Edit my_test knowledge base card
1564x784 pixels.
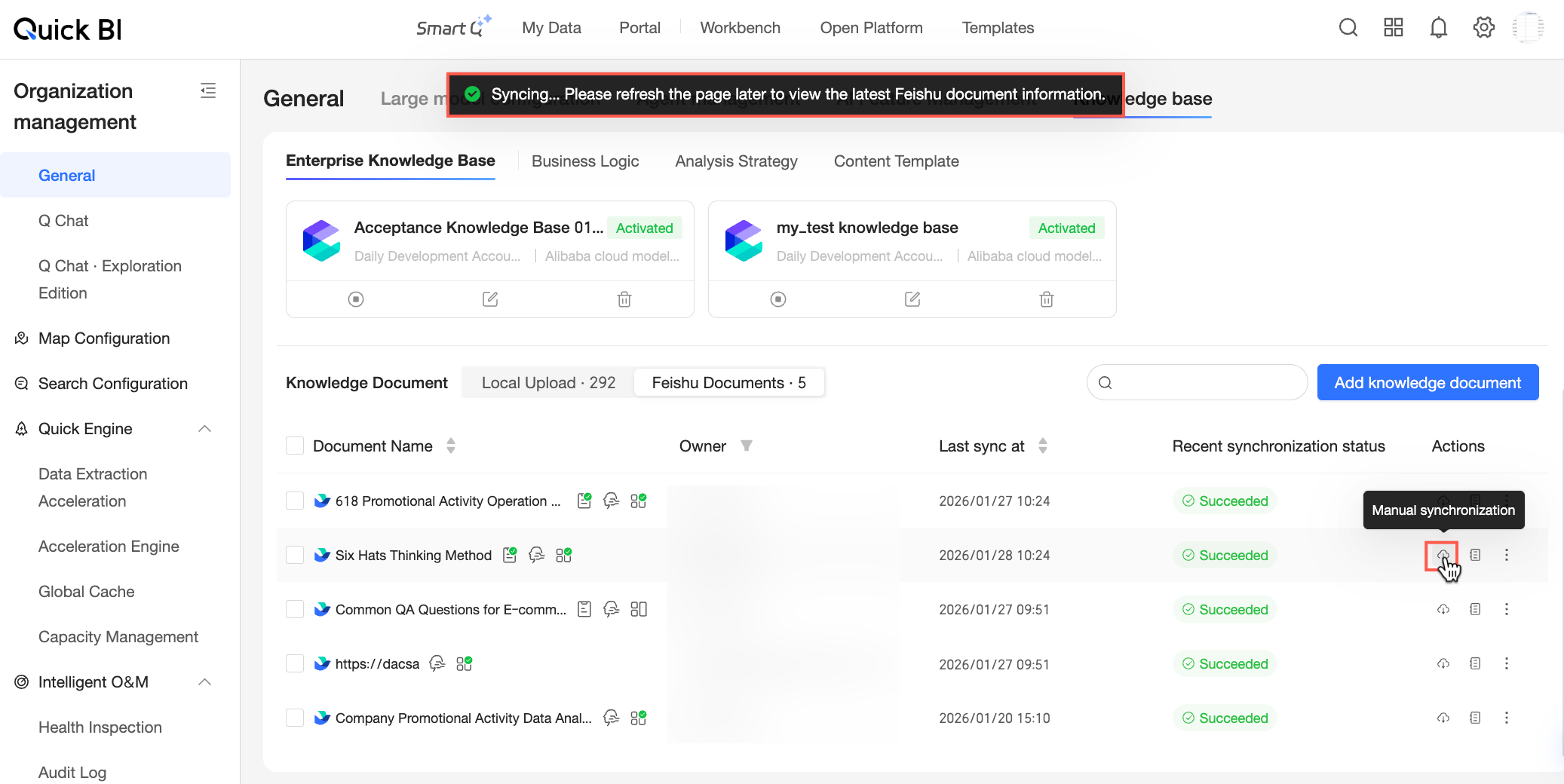point(912,299)
